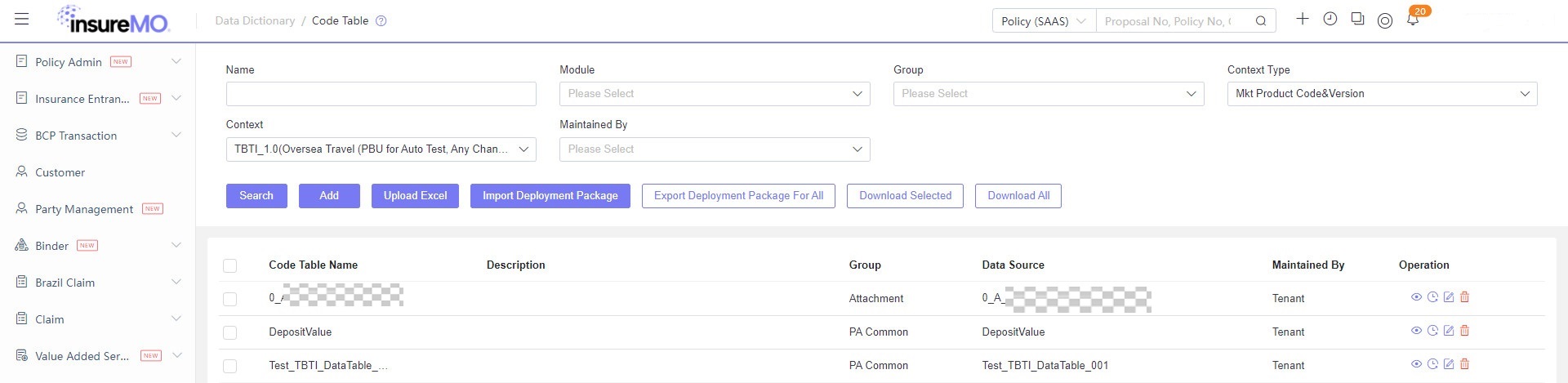Click the Download Selected button
Viewport: 1568px width, 383px height.
(x=905, y=196)
